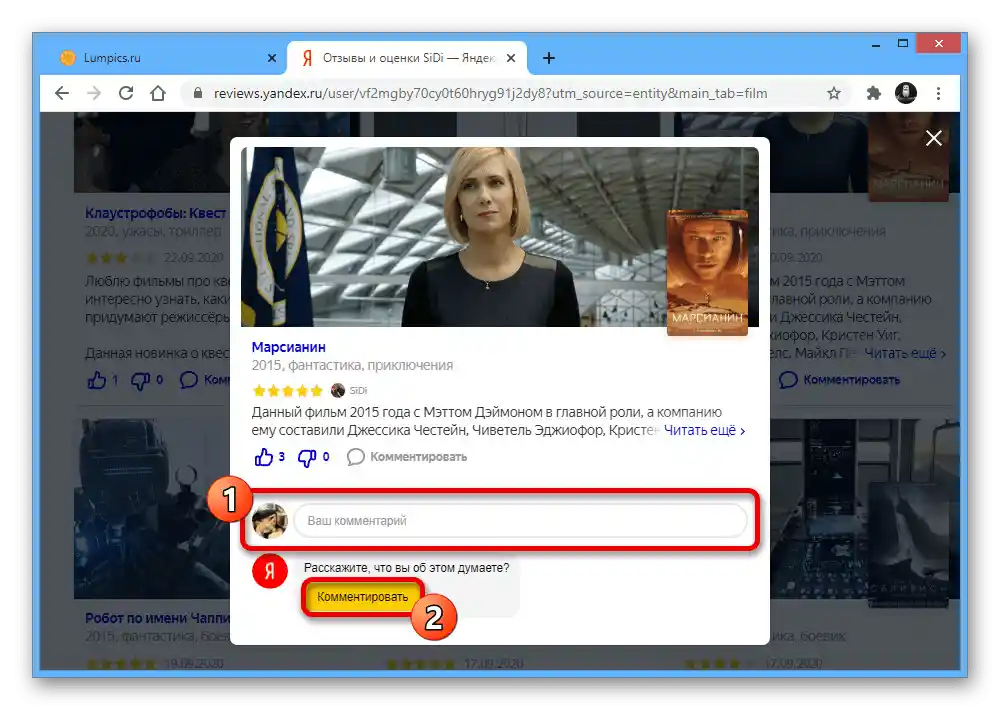Click Комментировать on the background right card
The image size is (1000, 710).
point(839,380)
